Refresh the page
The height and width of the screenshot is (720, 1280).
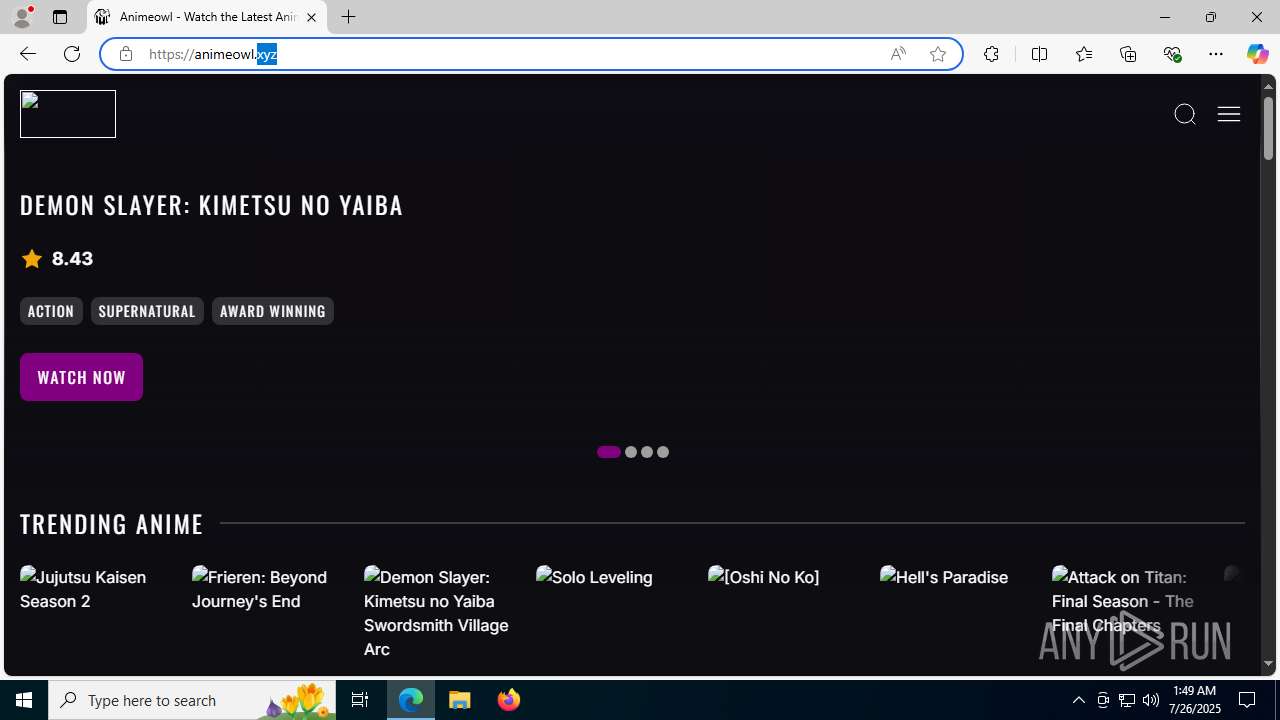pos(72,54)
